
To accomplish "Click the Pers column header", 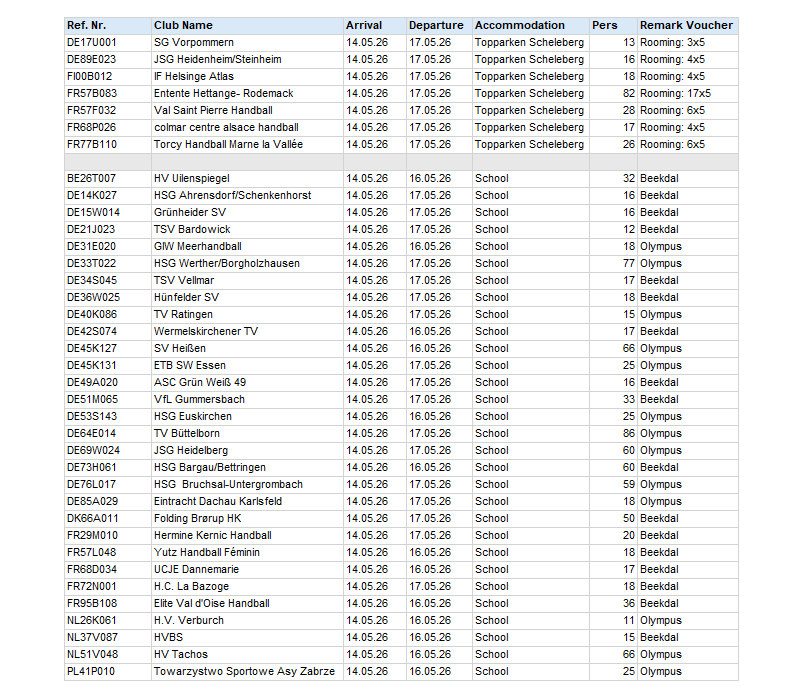I will [613, 26].
